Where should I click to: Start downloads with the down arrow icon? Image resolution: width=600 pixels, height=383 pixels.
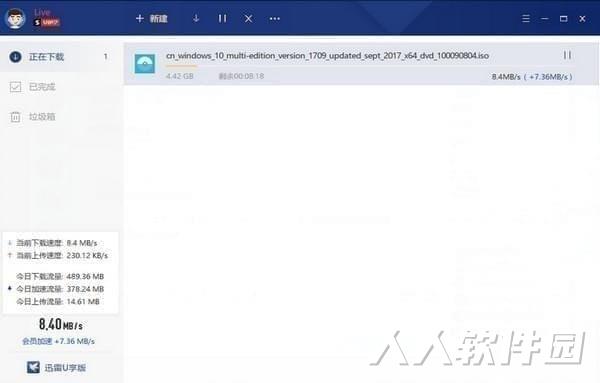coord(196,18)
